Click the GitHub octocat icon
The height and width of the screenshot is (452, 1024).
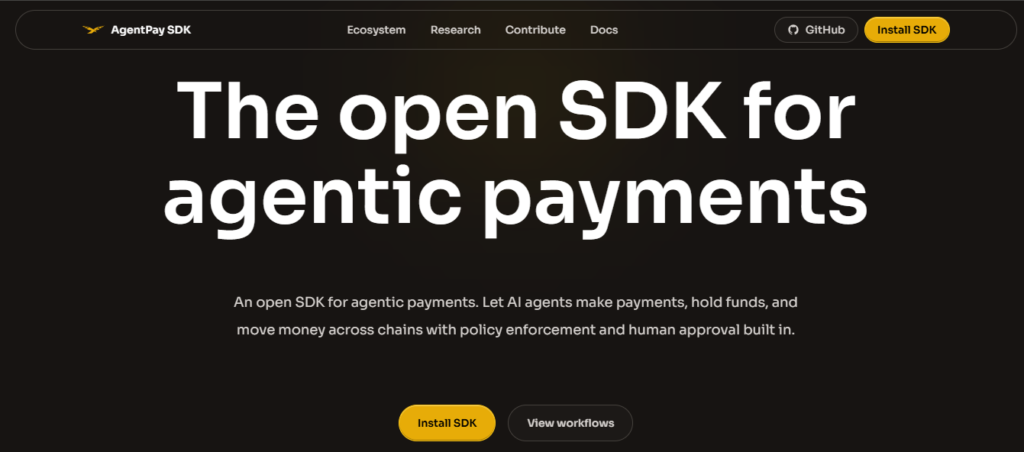point(793,30)
